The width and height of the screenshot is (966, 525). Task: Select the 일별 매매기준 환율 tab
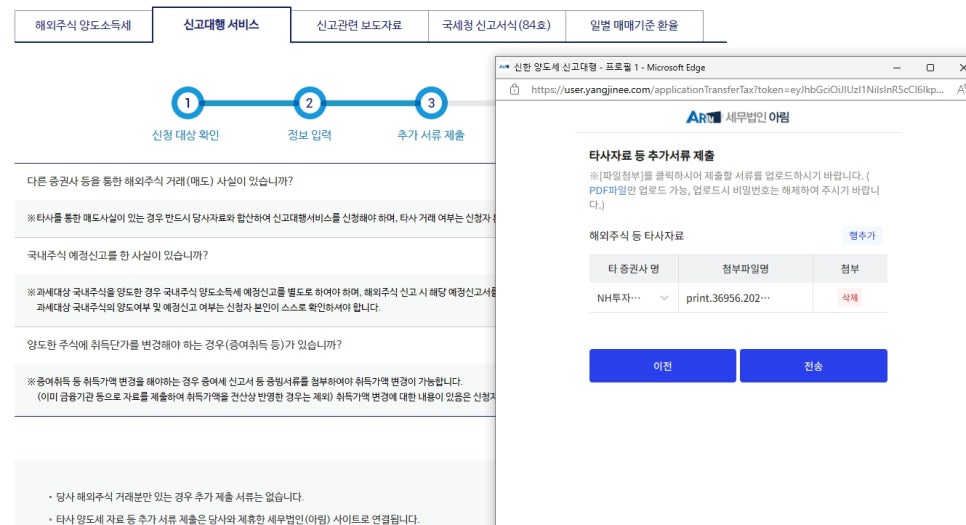tap(633, 25)
